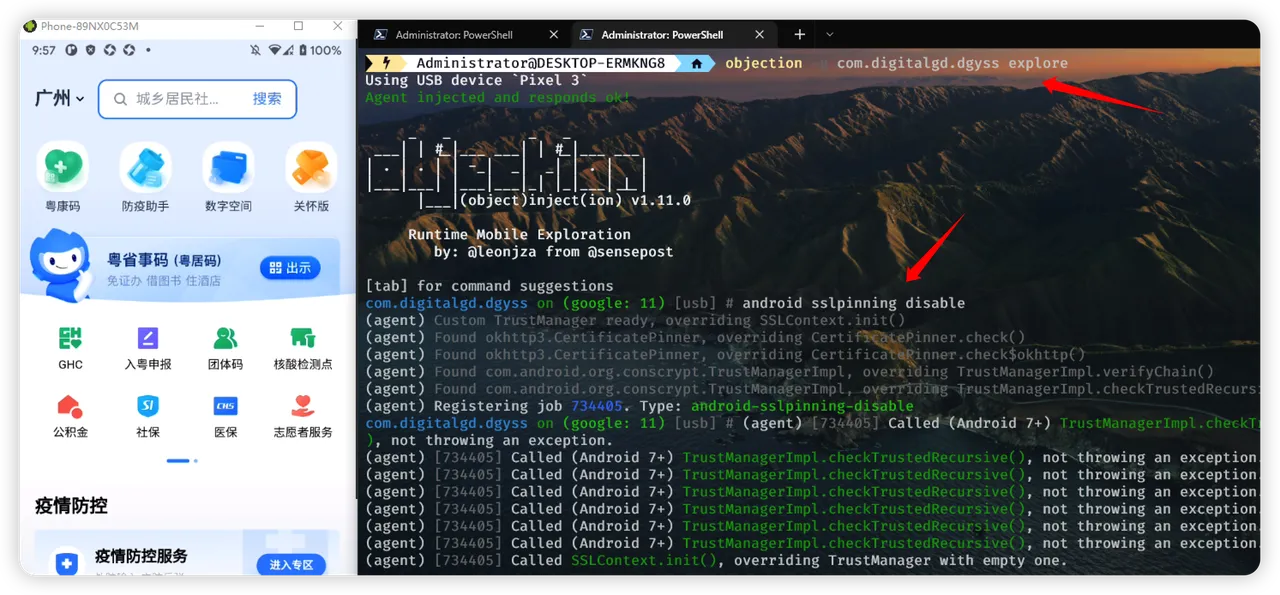Click the 疫情防控 section heading
Screen dimensions: 1280x595
click(71, 505)
